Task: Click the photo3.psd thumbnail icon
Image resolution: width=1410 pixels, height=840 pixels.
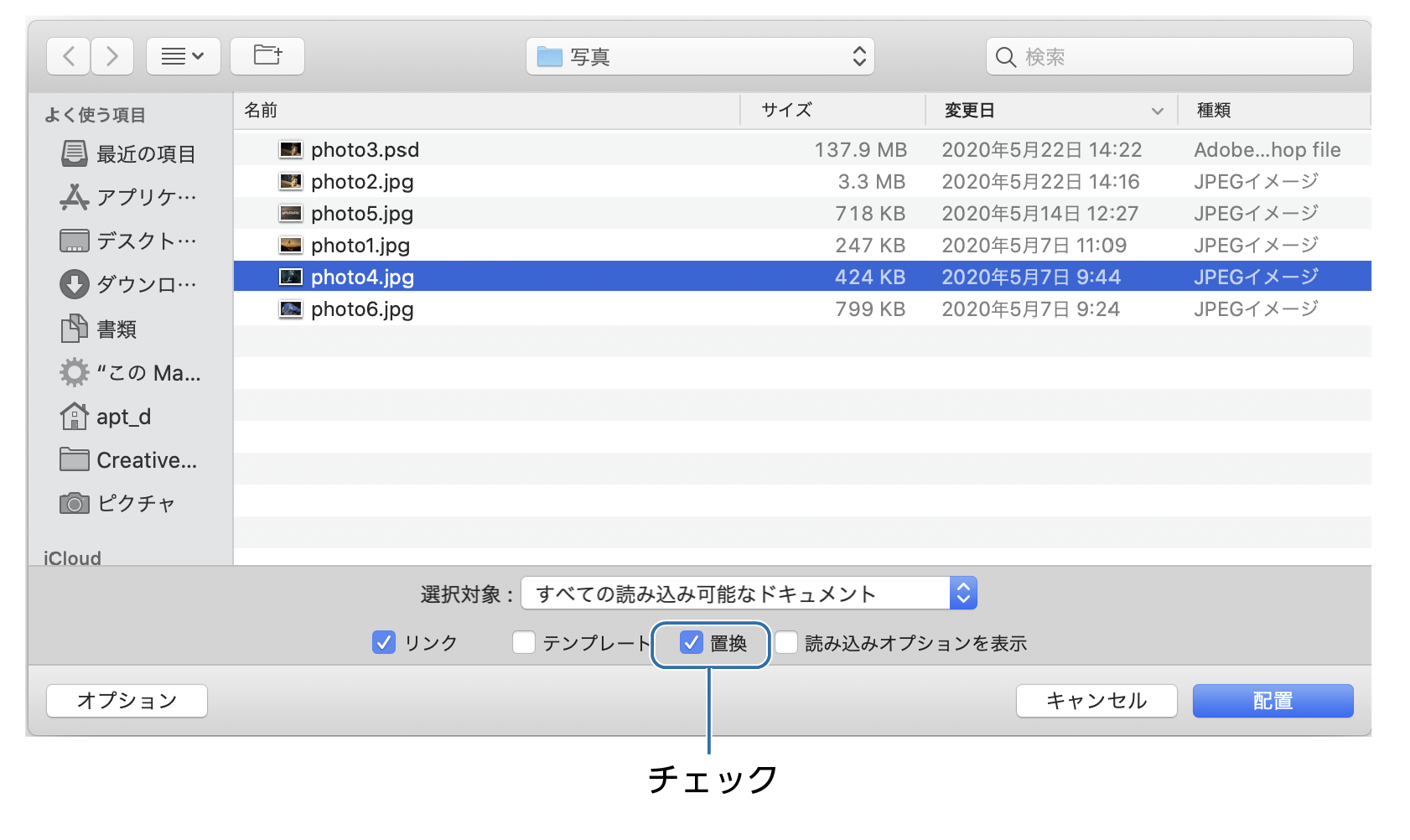Action: point(291,149)
